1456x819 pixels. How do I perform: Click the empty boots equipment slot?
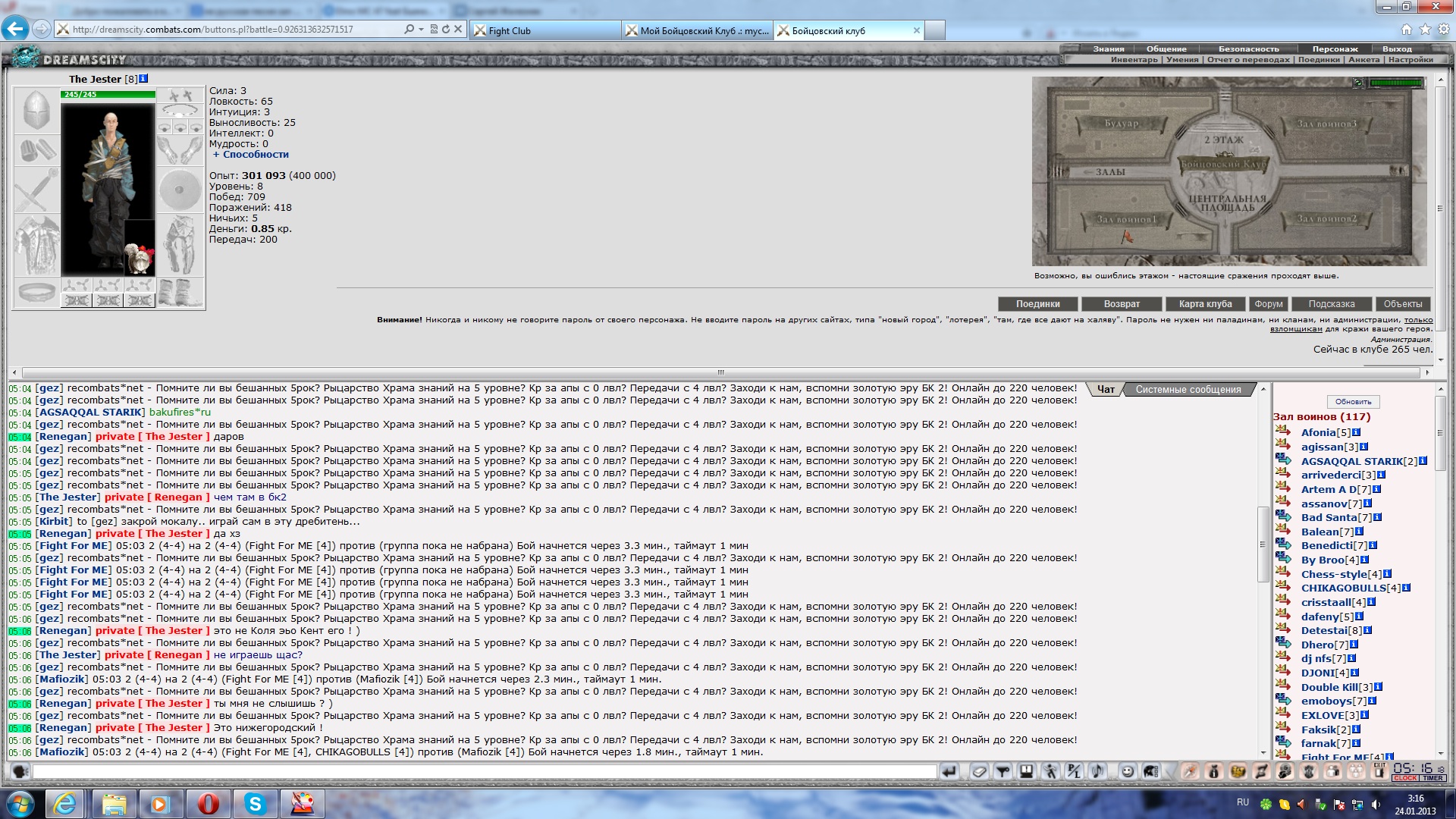[180, 293]
